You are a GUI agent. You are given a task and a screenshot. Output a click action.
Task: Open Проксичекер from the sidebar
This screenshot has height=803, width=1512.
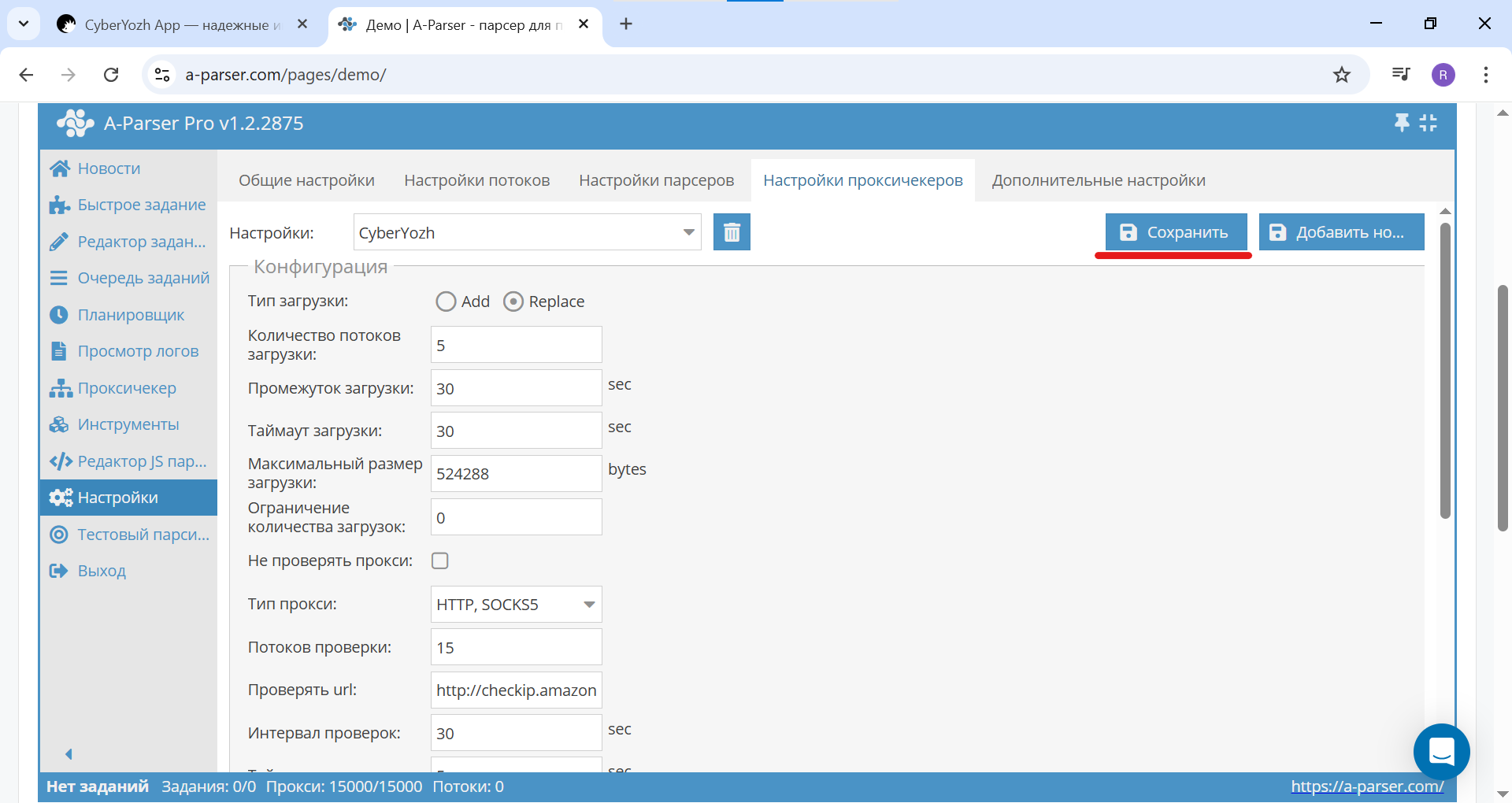click(127, 388)
